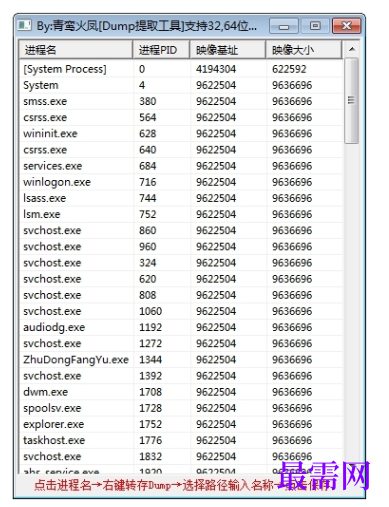
Task: Click the scrollbar up arrow
Action: pyautogui.click(x=351, y=49)
